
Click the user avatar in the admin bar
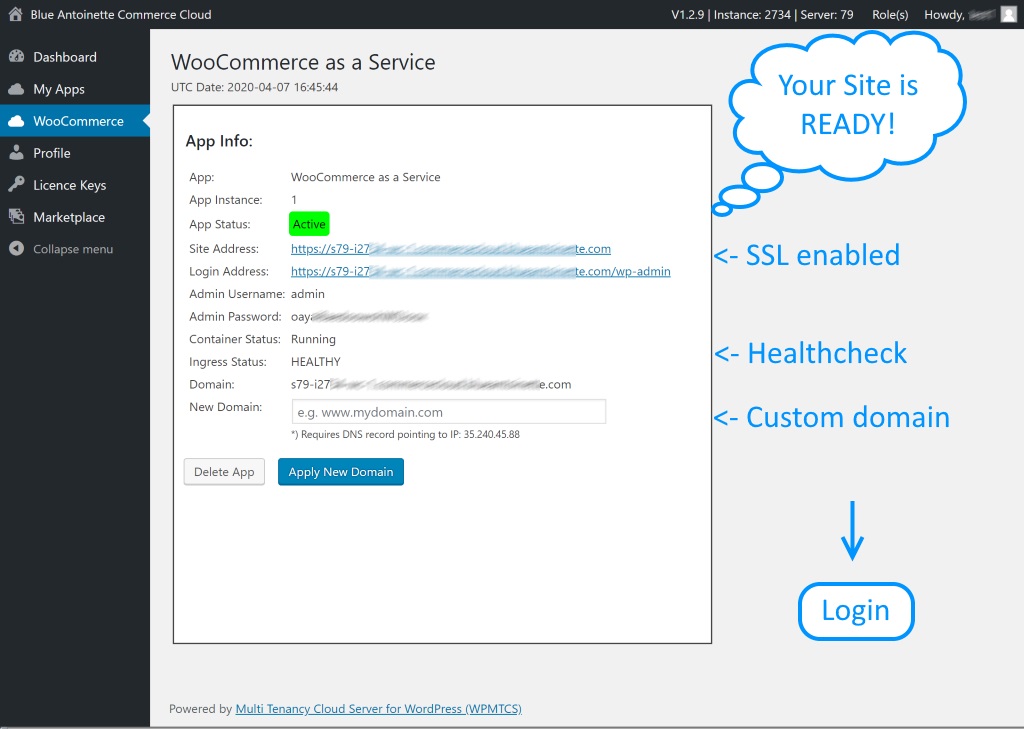1009,14
